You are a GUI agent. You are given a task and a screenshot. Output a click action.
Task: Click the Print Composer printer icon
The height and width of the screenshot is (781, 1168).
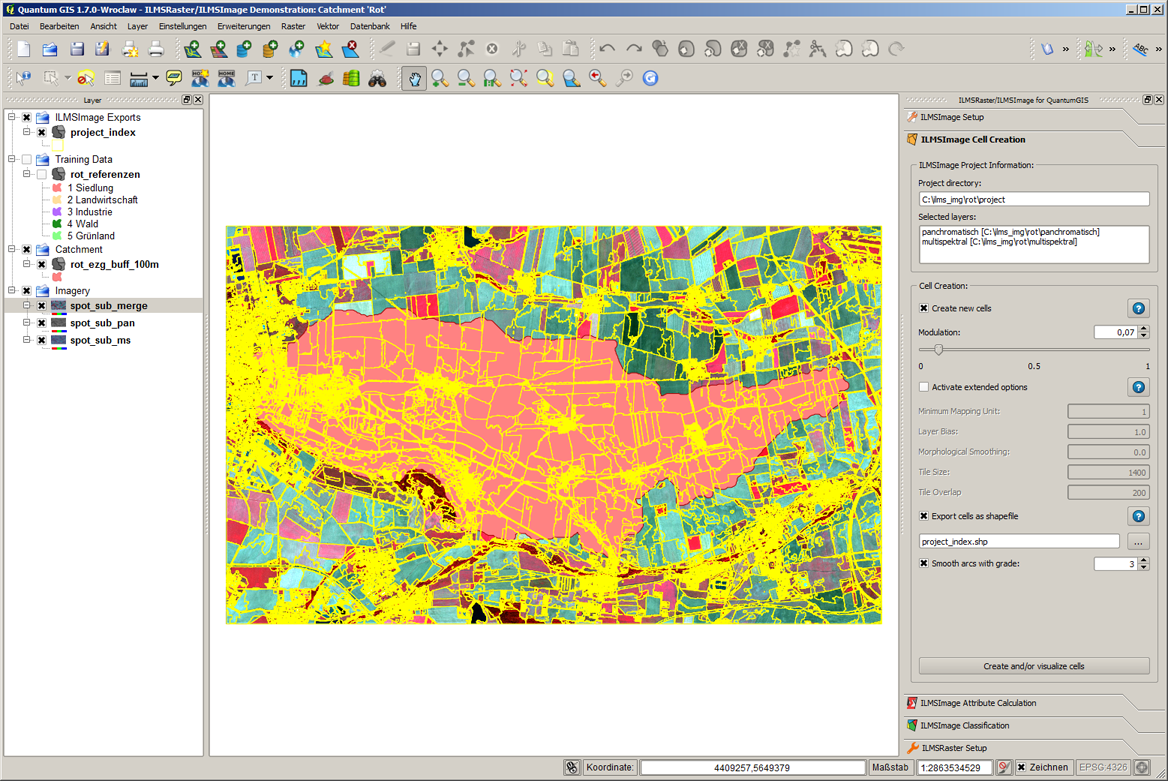pyautogui.click(x=156, y=49)
